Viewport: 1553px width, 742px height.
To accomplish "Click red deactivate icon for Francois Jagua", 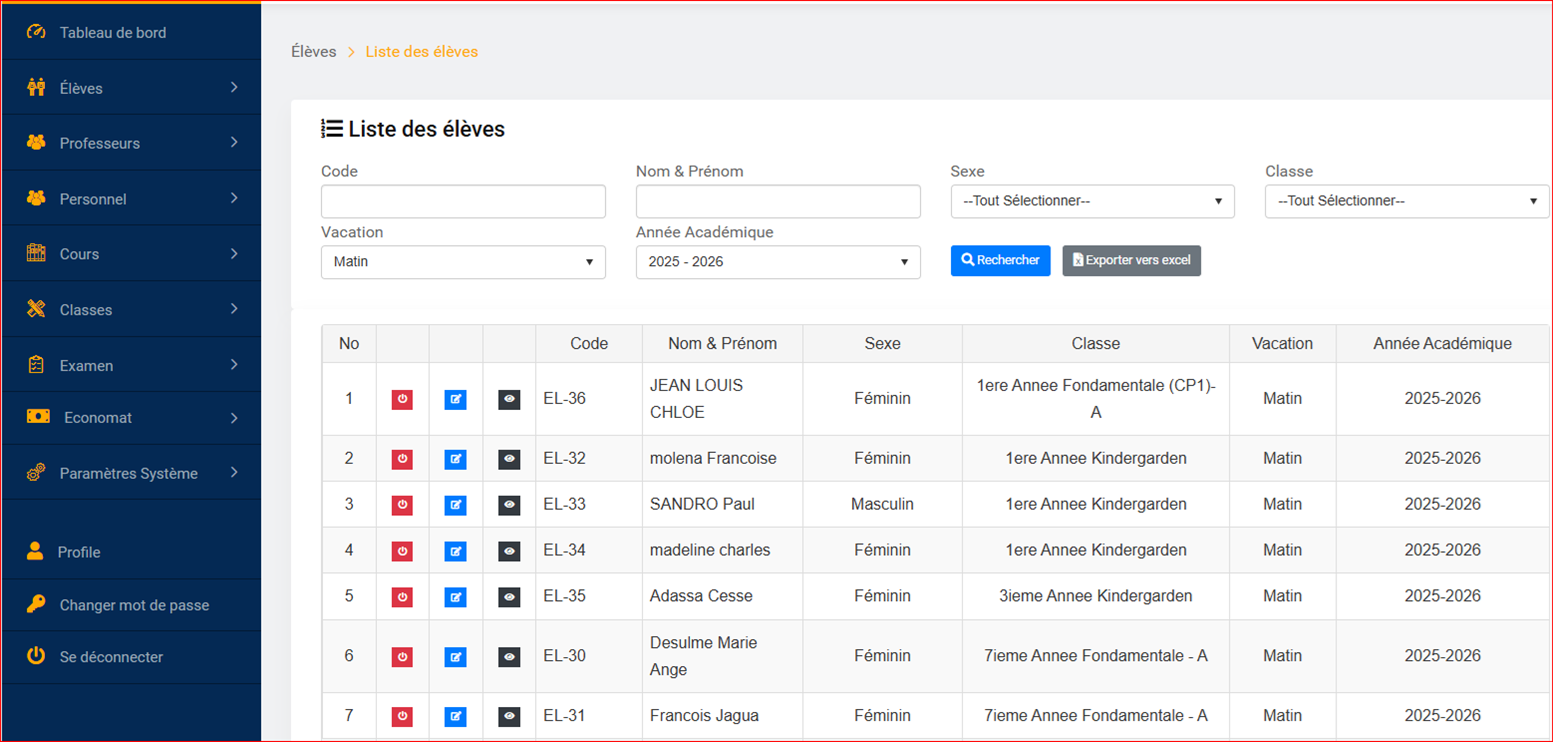I will tap(402, 716).
